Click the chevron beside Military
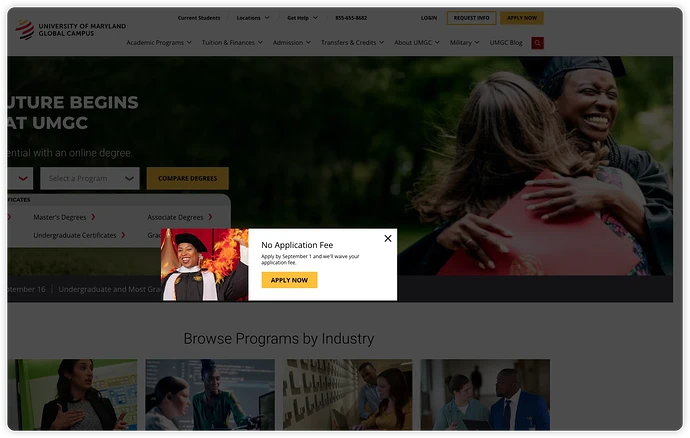The width and height of the screenshot is (690, 438). (477, 43)
